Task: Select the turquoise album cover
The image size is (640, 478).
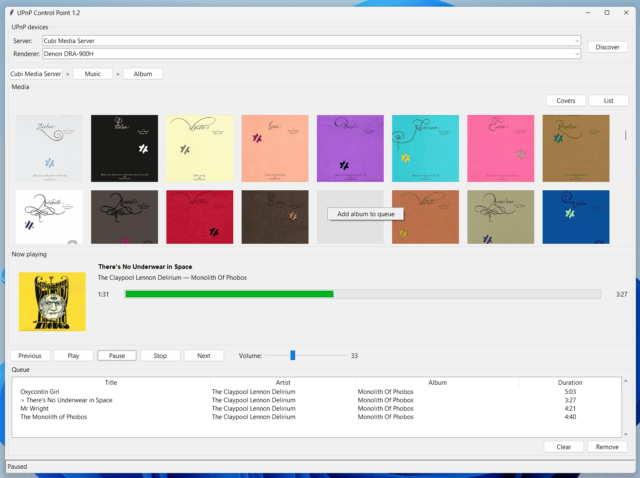Action: (x=425, y=148)
